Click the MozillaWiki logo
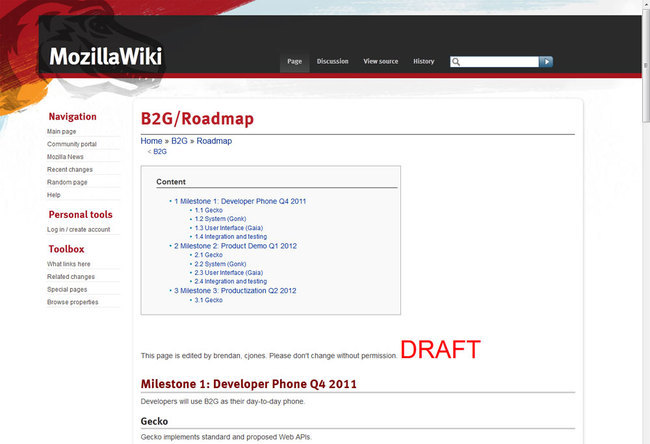 click(106, 56)
